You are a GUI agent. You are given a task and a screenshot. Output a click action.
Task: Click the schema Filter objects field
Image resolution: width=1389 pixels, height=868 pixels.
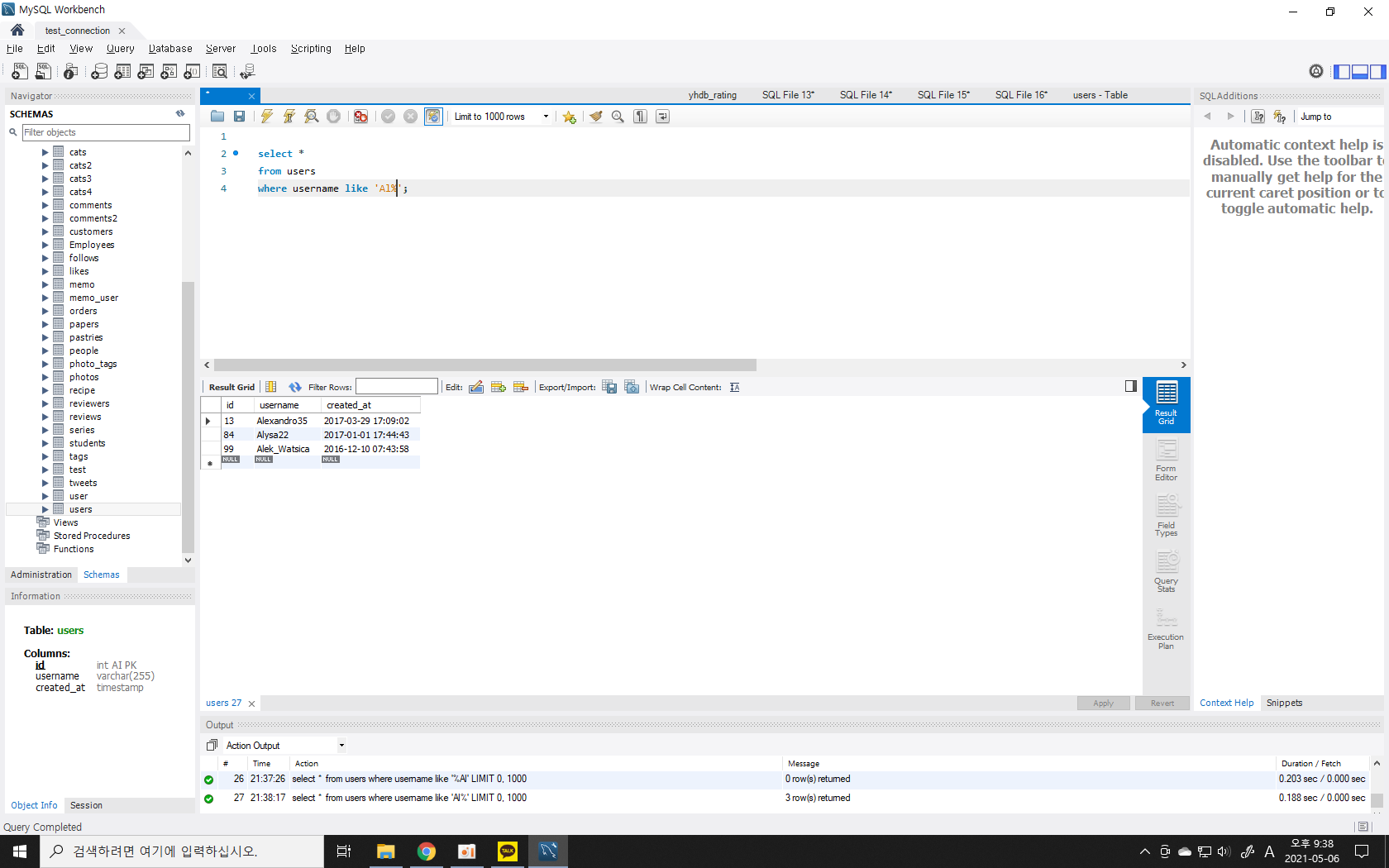coord(106,132)
